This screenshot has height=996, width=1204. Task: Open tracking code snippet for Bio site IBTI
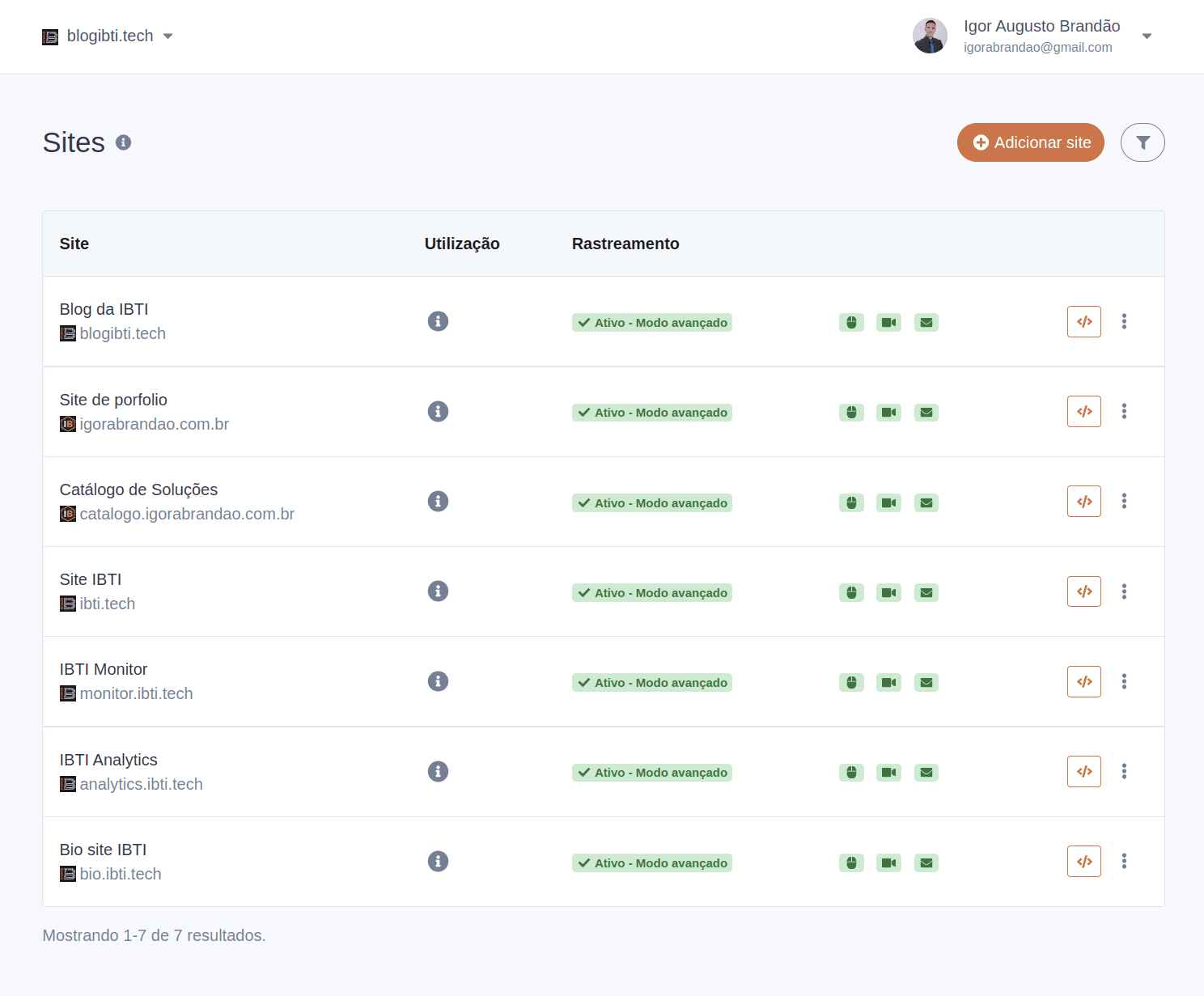(x=1083, y=861)
